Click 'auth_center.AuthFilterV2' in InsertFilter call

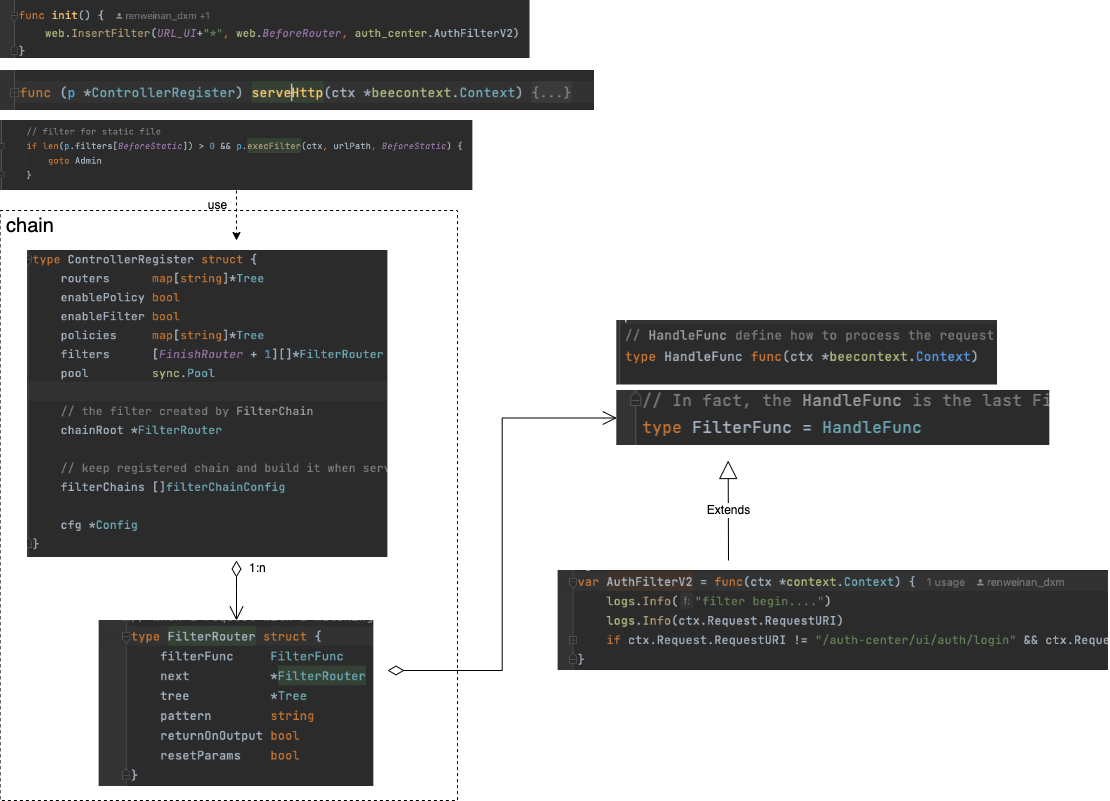[433, 33]
